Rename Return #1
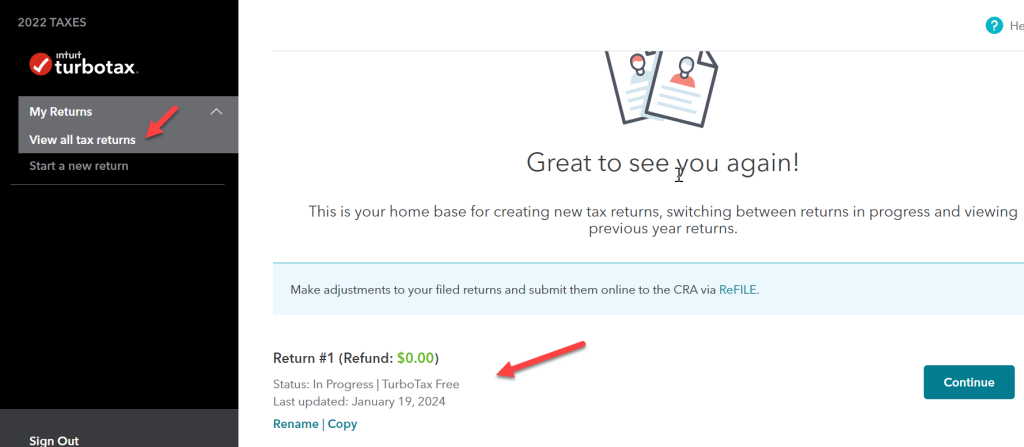1024x447 pixels. [296, 424]
